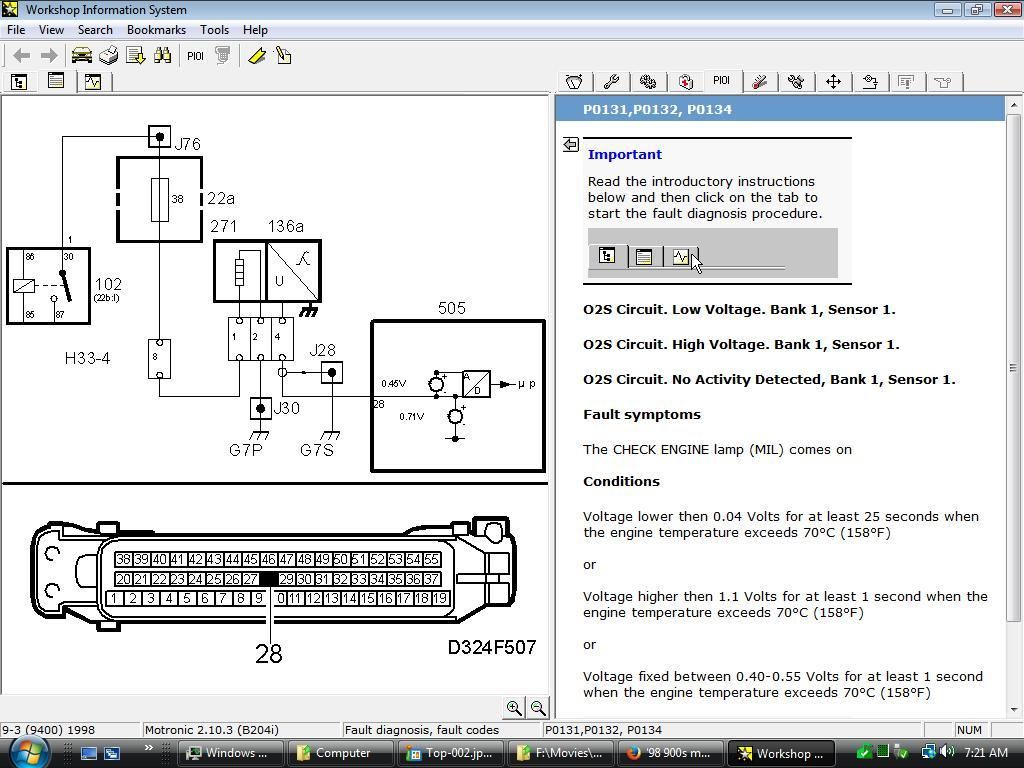Viewport: 1024px width, 768px height.
Task: Select the four-arrow move icon
Action: pos(835,82)
